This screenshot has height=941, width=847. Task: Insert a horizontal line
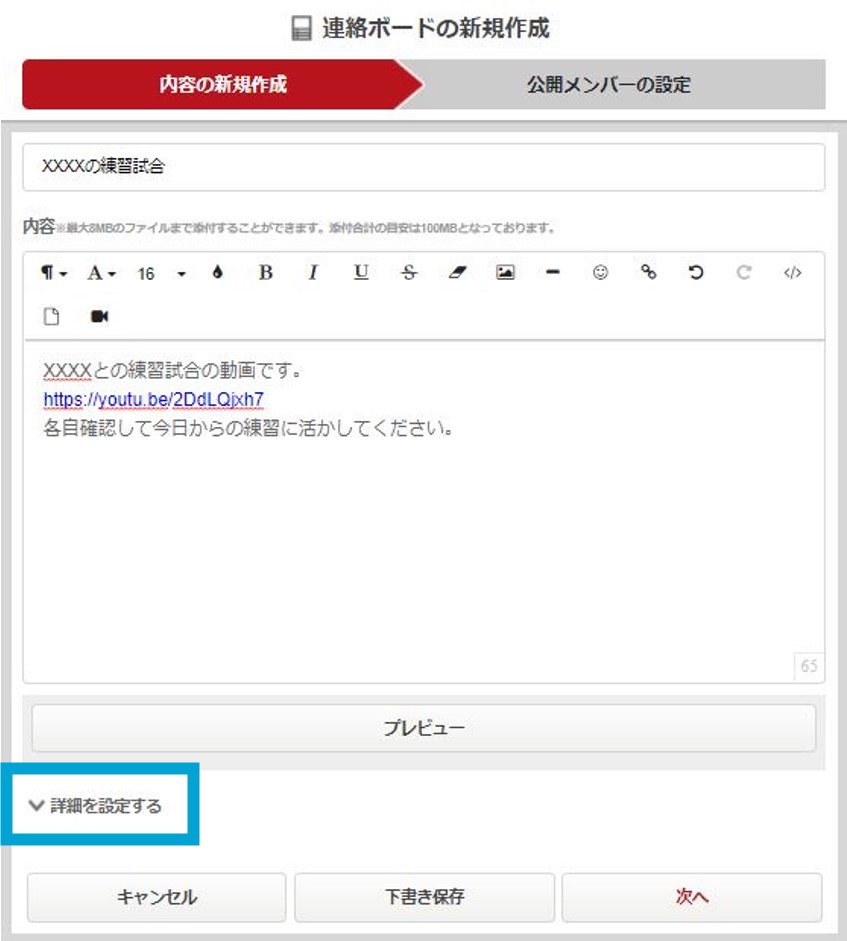coord(553,273)
